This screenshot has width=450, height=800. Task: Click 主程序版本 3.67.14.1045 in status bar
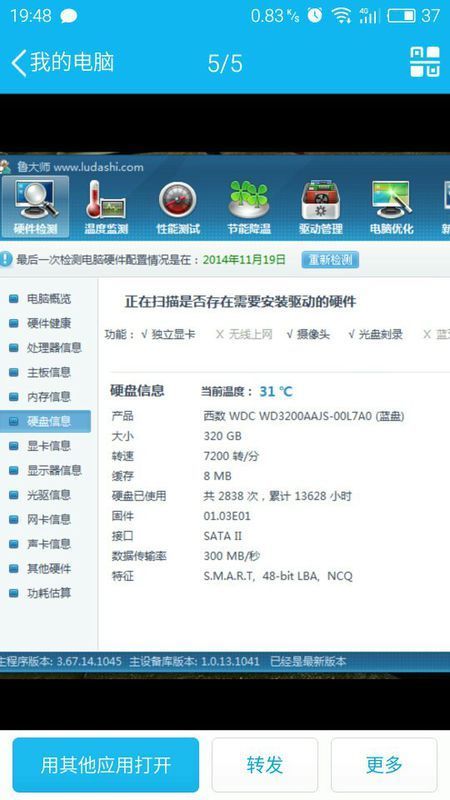click(61, 662)
